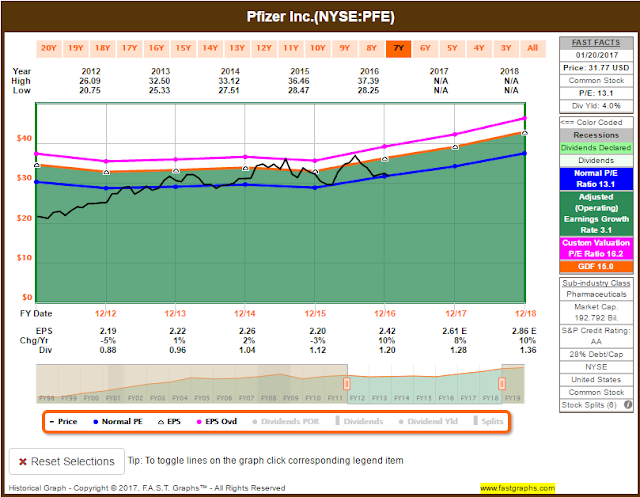
Task: Click the 2016 EPS value 2.42
Action: pyautogui.click(x=387, y=331)
